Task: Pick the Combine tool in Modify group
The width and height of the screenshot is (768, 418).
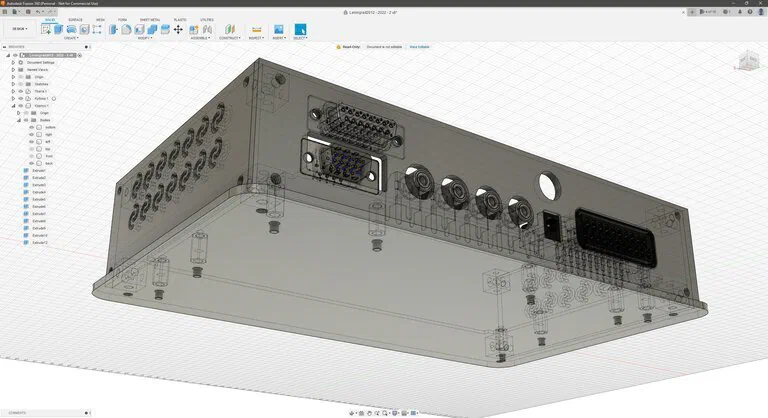Action: point(152,29)
